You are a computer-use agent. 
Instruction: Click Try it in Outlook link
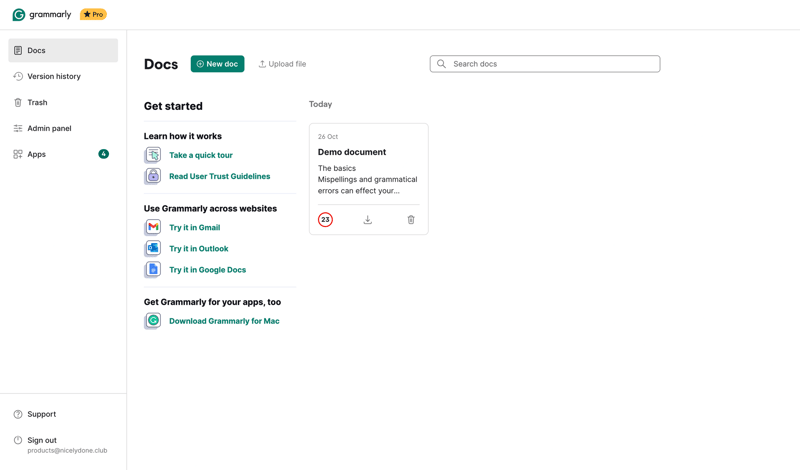(x=199, y=249)
